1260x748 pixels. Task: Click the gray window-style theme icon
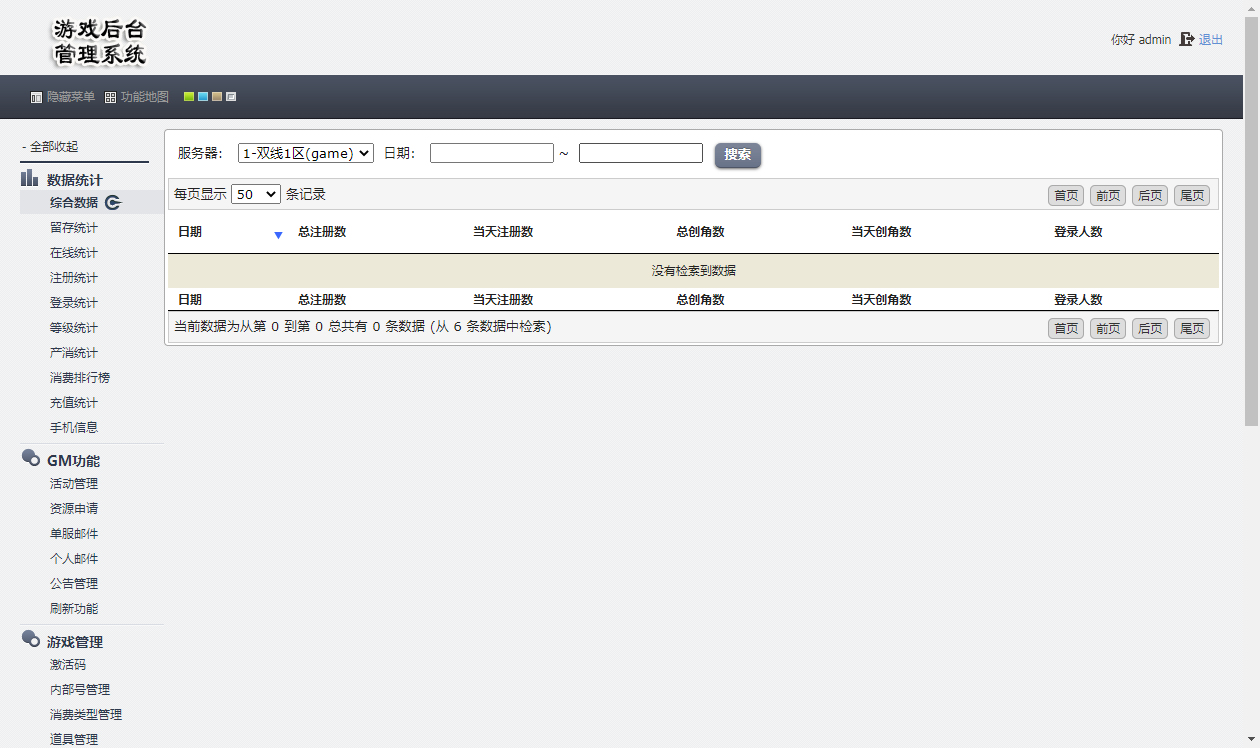(x=231, y=97)
